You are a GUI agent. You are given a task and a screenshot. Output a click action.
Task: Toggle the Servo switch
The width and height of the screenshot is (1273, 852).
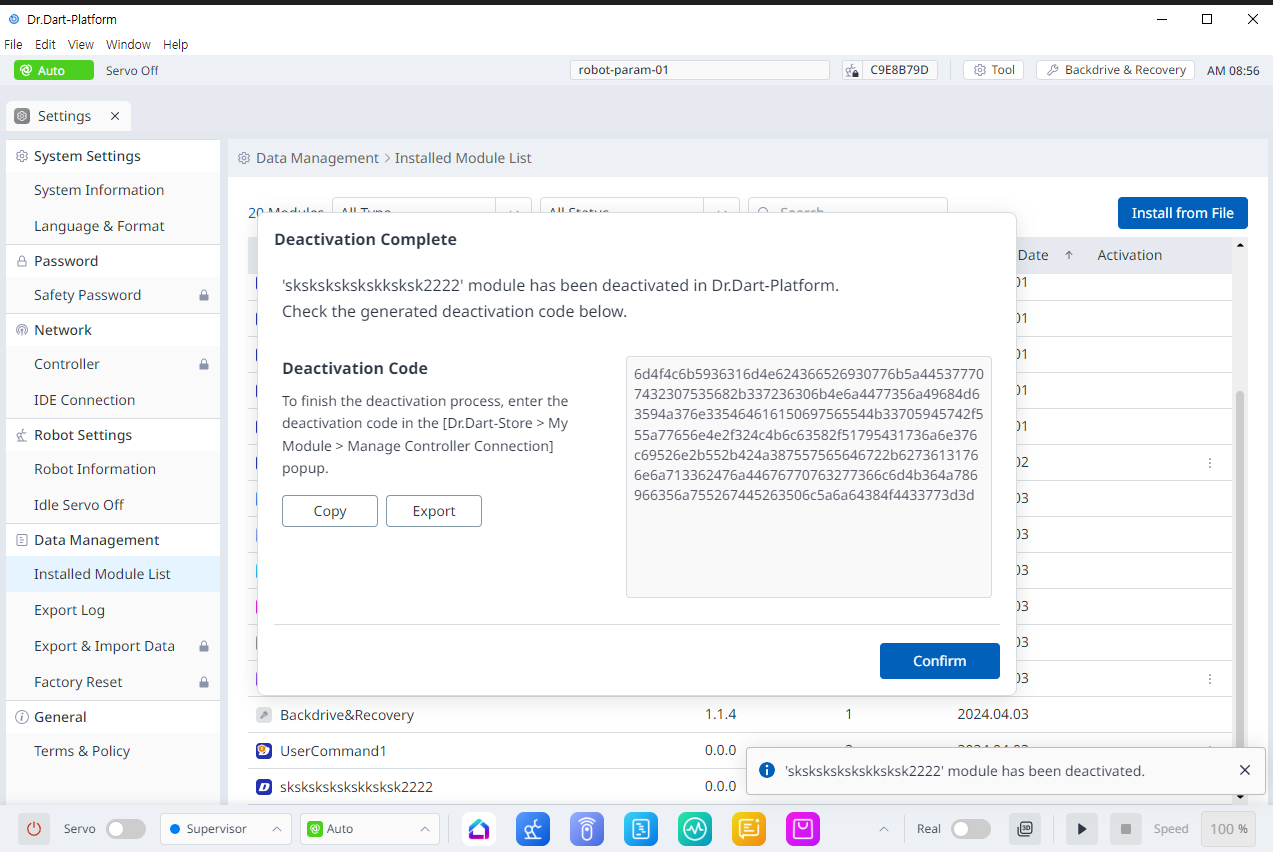126,829
